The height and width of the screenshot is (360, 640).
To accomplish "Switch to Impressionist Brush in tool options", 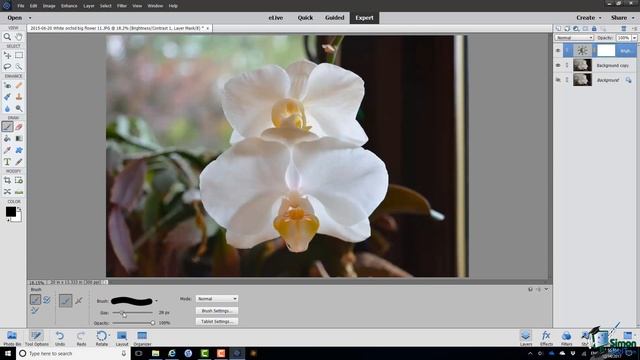I will (47, 300).
